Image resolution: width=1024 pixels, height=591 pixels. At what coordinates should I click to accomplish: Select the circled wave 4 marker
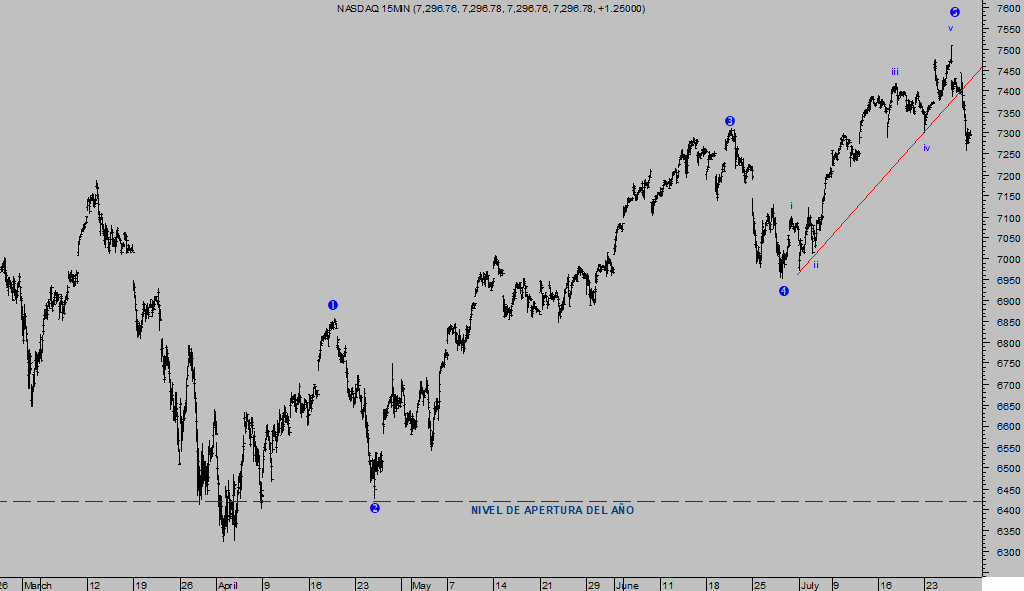tap(784, 291)
